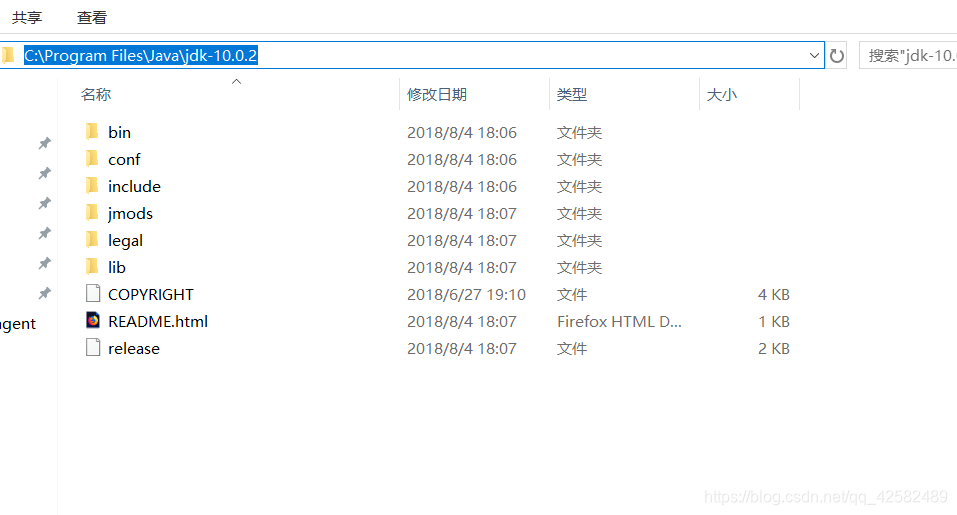Select the jmods folder name

click(131, 214)
